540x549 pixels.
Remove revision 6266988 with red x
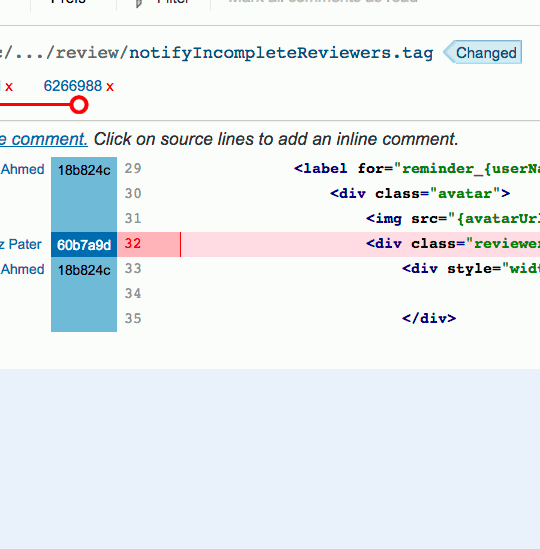pyautogui.click(x=110, y=87)
